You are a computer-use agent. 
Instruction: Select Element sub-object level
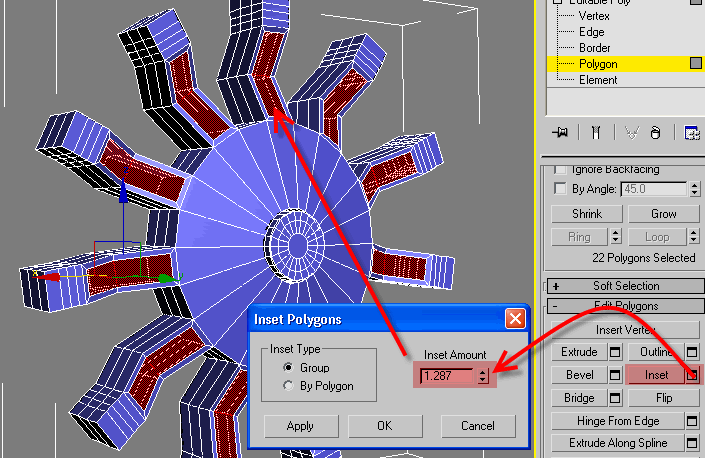pos(597,80)
